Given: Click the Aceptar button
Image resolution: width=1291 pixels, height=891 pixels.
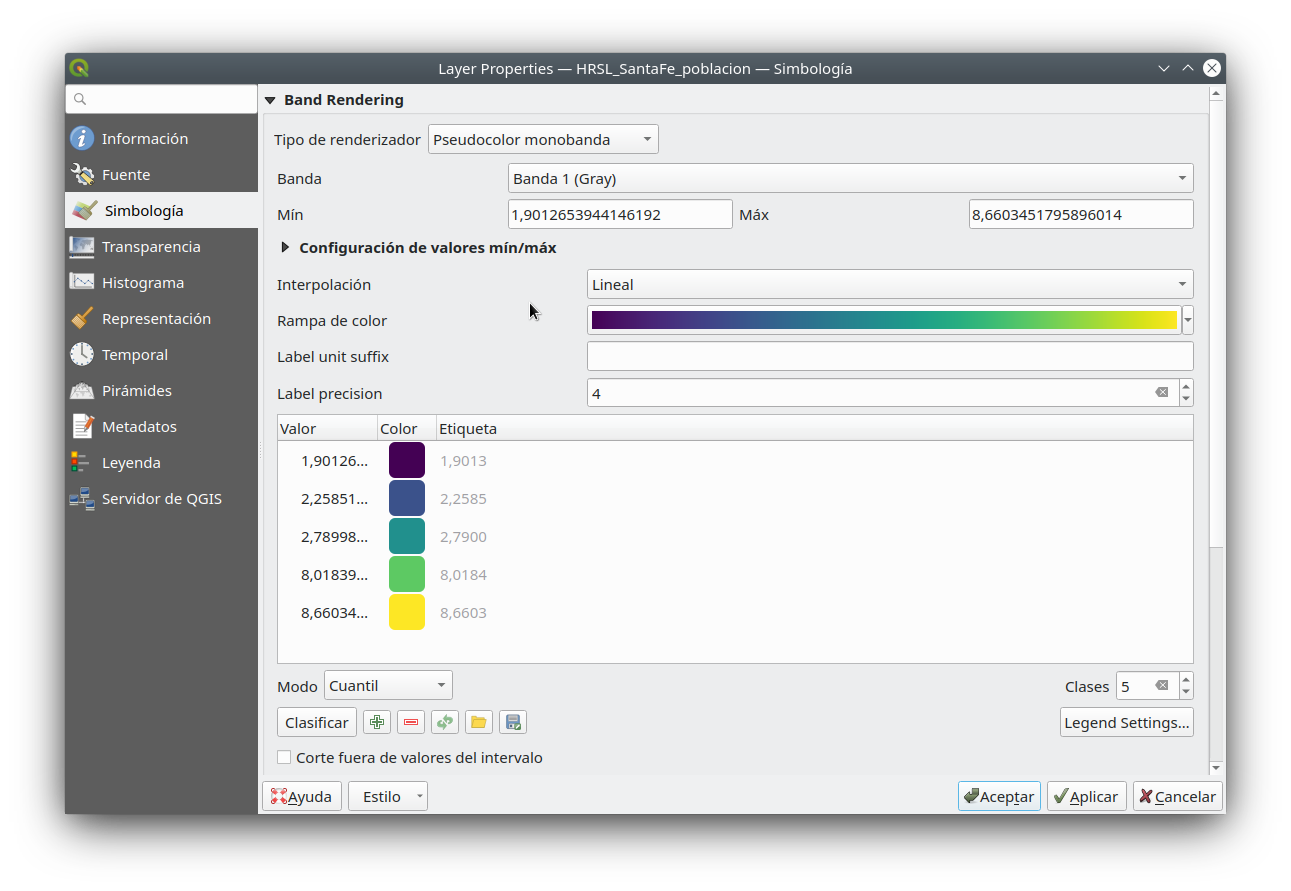Looking at the screenshot, I should point(999,796).
